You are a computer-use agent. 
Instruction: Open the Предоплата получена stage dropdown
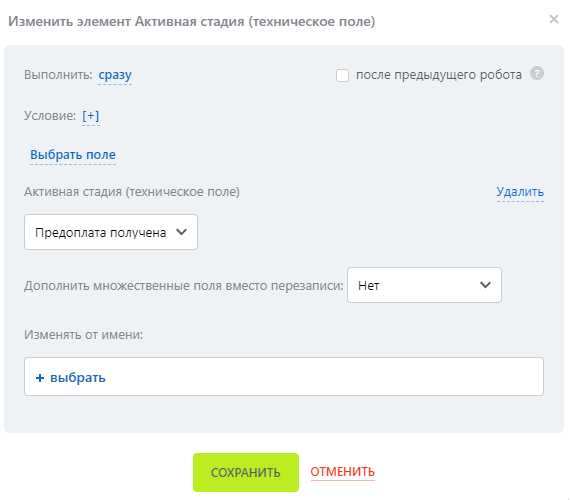pos(111,232)
